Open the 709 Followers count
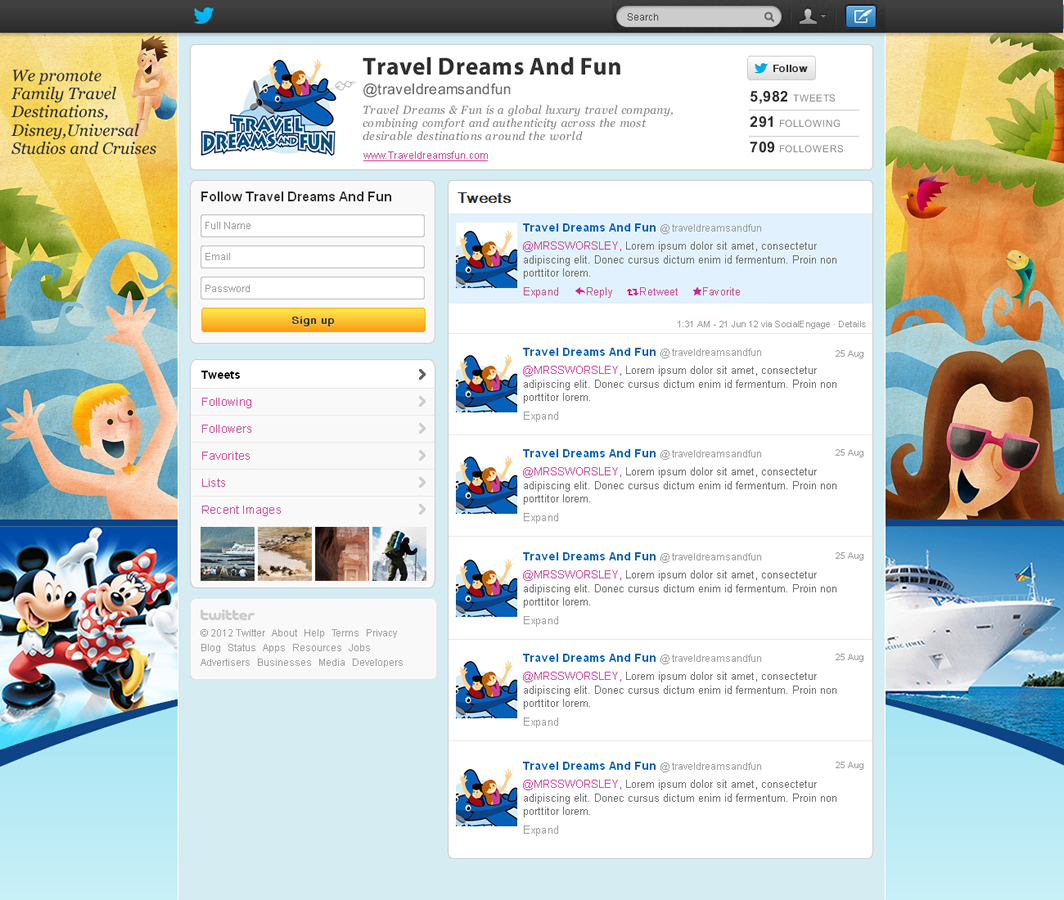Viewport: 1064px width, 900px height. [797, 147]
